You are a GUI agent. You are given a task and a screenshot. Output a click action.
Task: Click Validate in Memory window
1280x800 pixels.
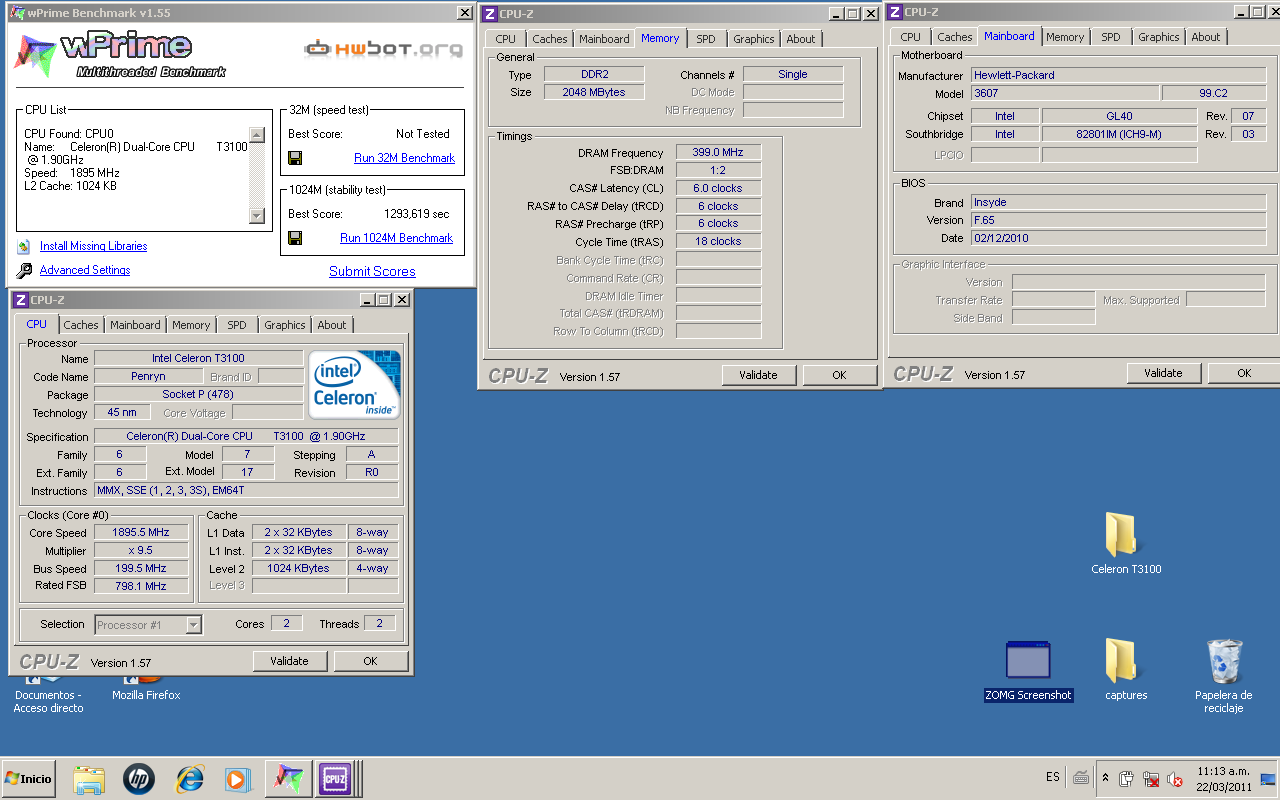tap(758, 375)
